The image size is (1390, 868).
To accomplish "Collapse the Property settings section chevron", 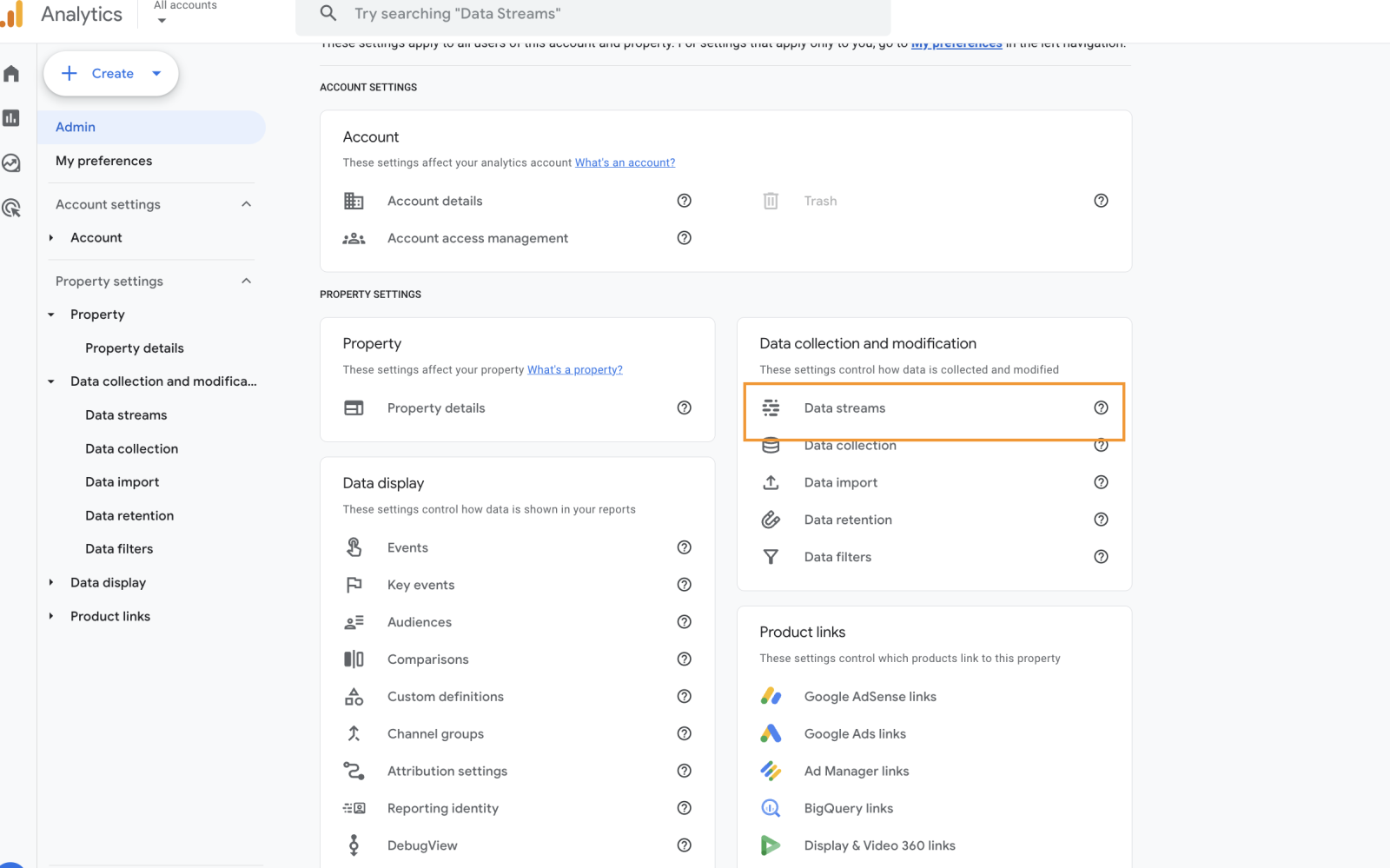I will [x=246, y=281].
